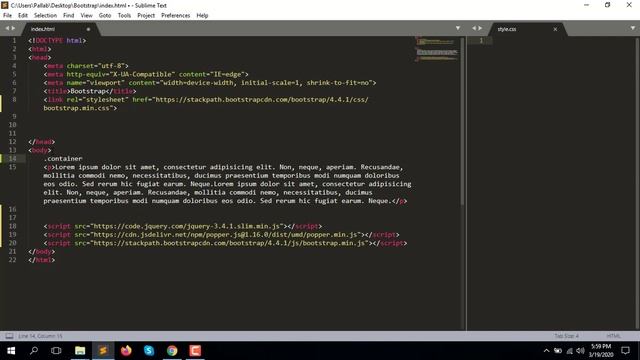Open the Project menu
Image resolution: width=640 pixels, height=360 pixels.
pyautogui.click(x=146, y=16)
